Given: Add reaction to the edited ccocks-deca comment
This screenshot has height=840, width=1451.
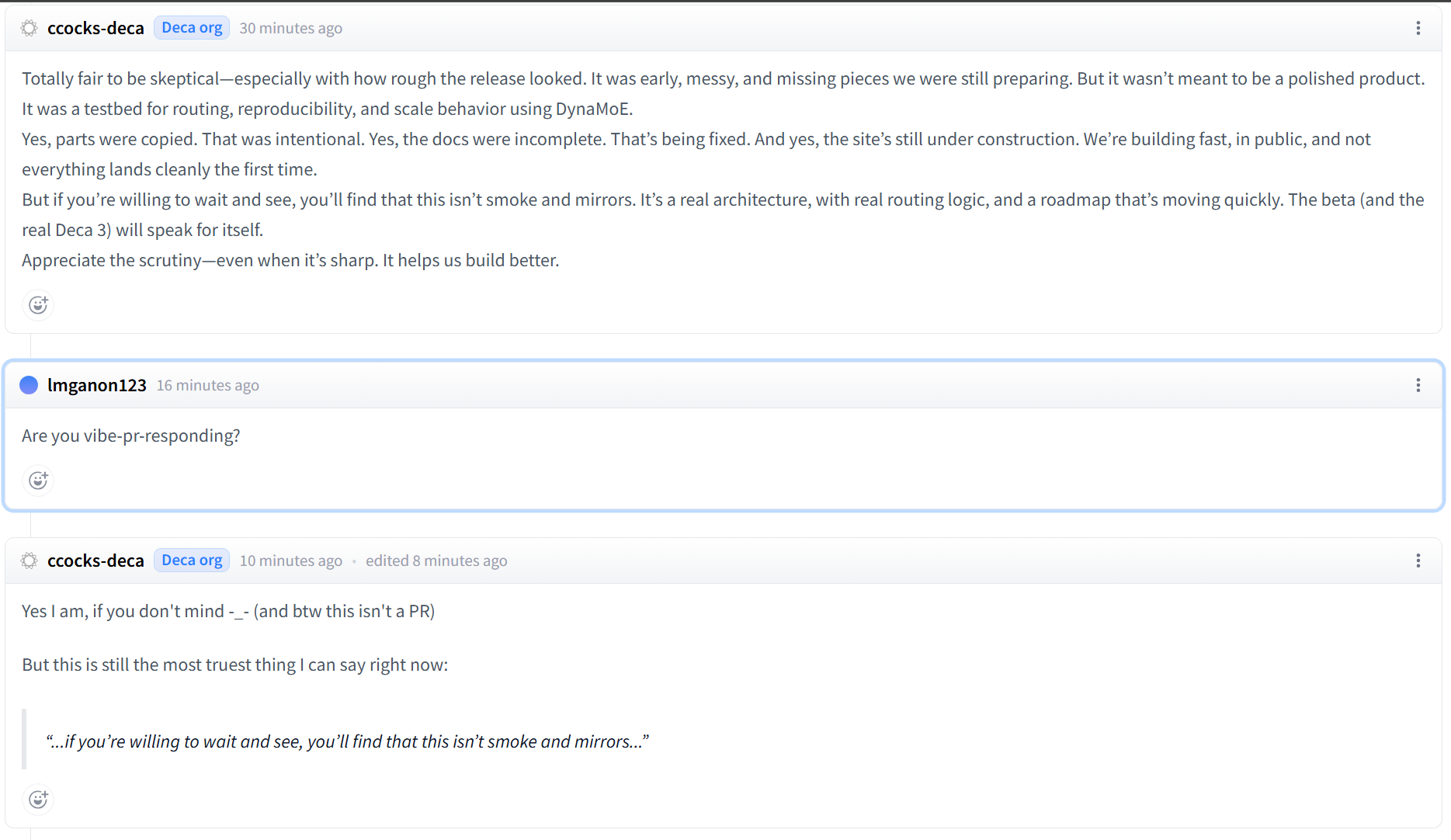Looking at the screenshot, I should click(38, 800).
